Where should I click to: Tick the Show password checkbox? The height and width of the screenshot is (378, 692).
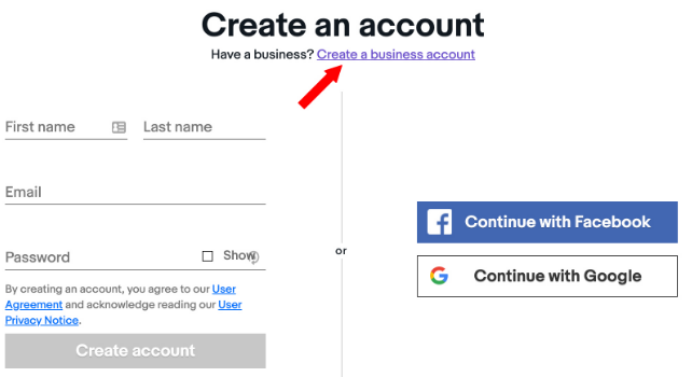pyautogui.click(x=207, y=256)
